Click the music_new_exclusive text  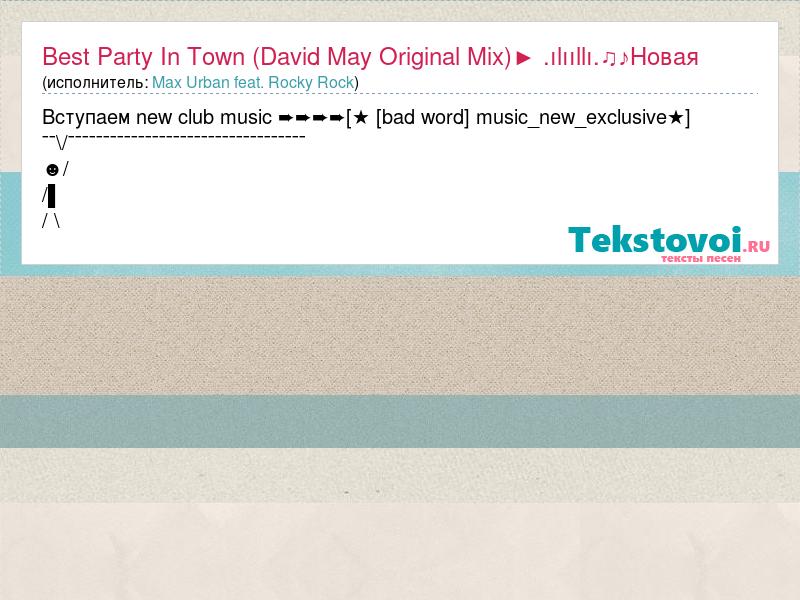point(571,118)
